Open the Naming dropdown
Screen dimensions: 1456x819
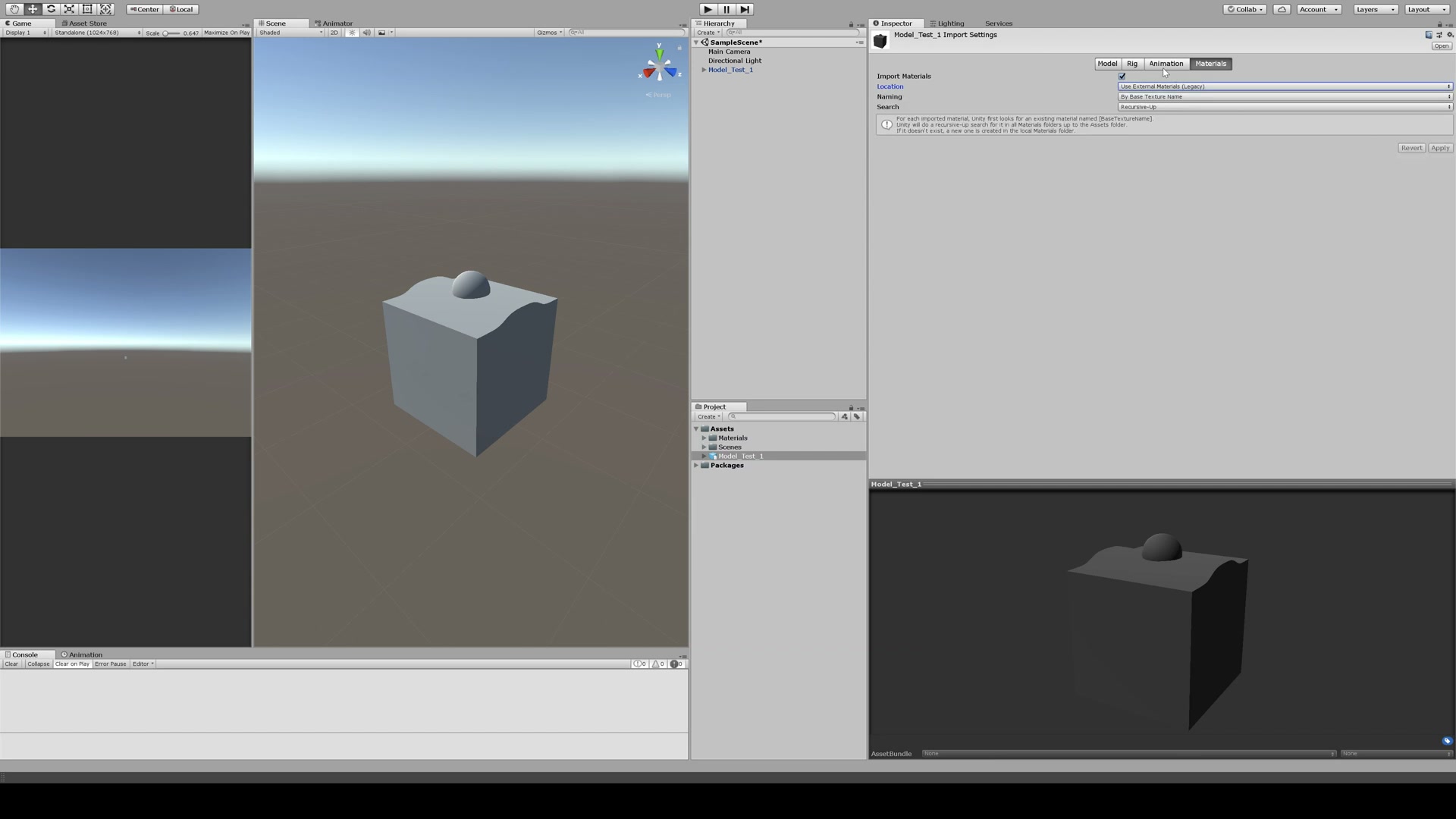1285,97
